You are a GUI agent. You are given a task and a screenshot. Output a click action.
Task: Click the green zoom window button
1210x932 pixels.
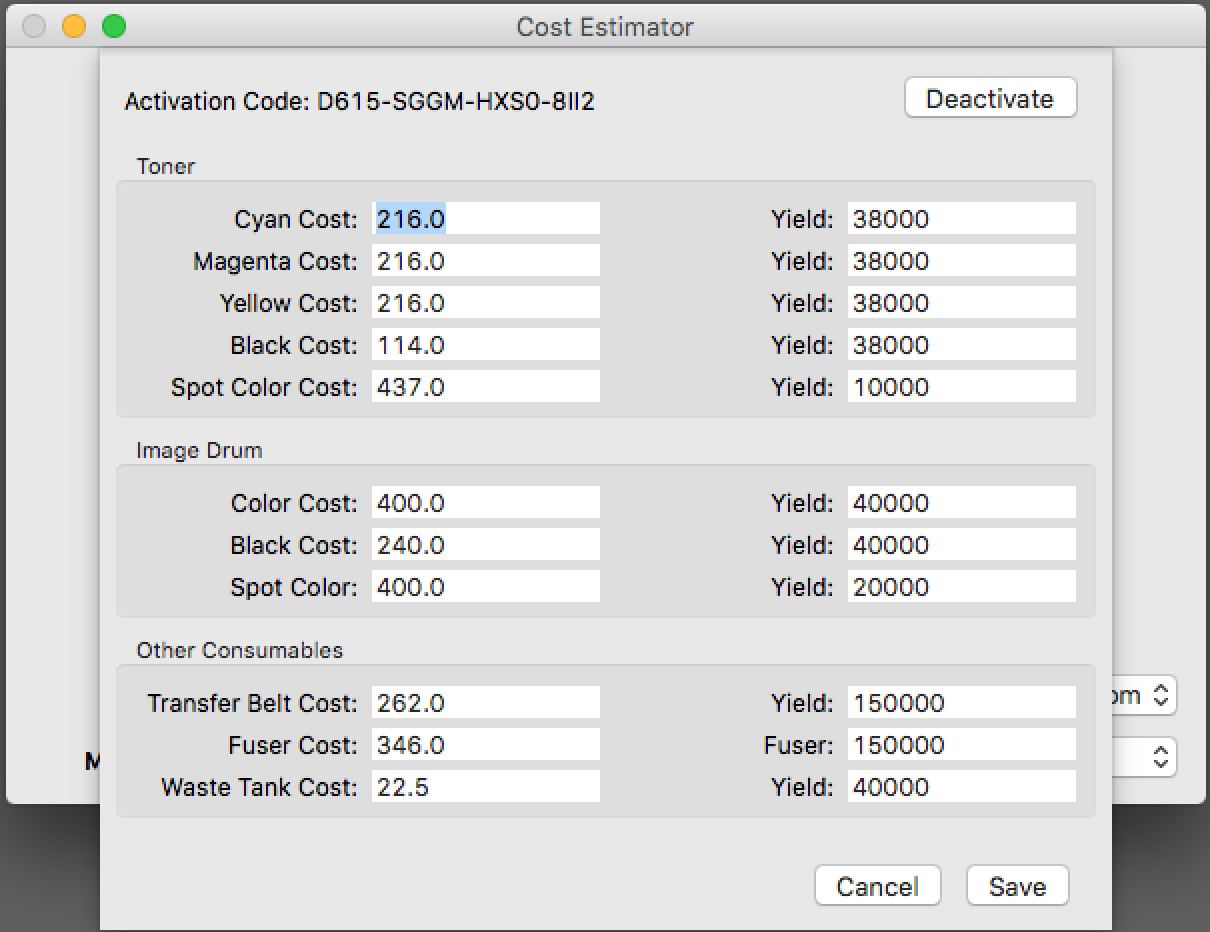[x=114, y=27]
